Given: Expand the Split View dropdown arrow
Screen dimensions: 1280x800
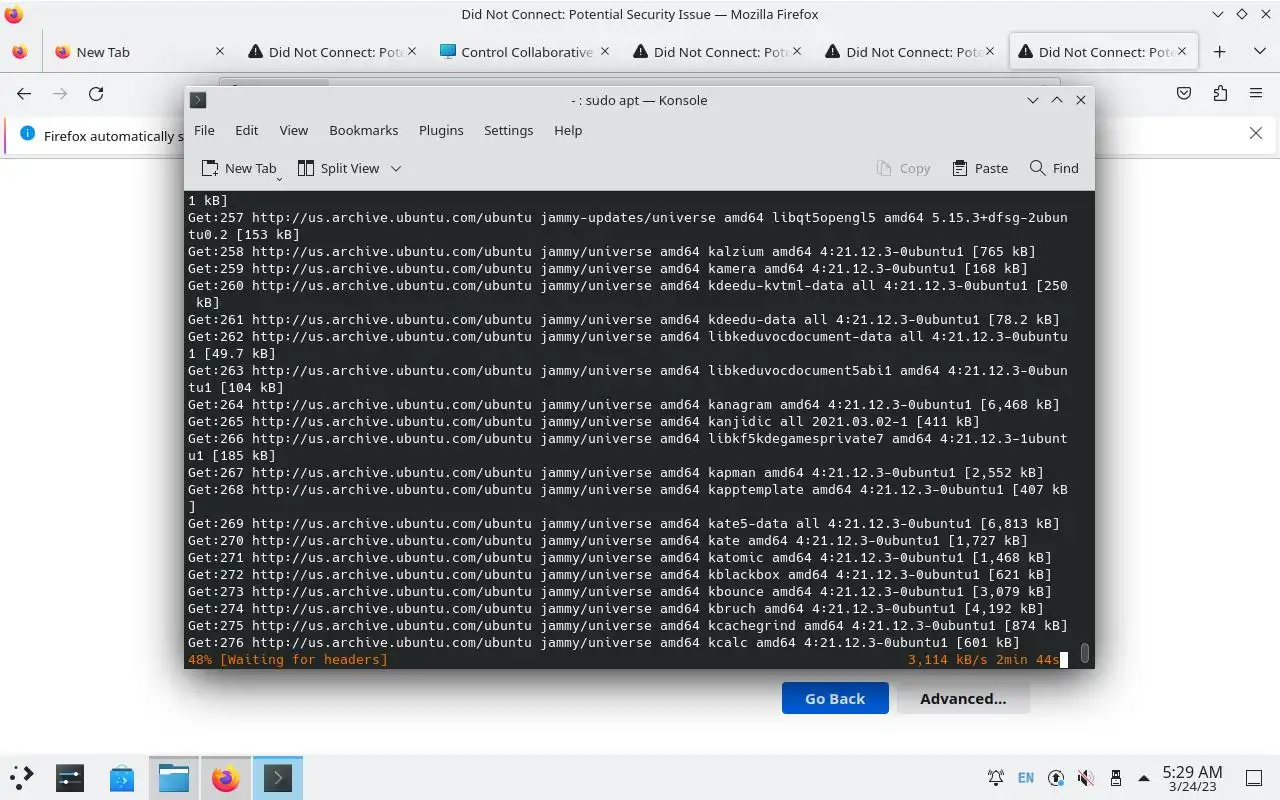Looking at the screenshot, I should pos(396,168).
